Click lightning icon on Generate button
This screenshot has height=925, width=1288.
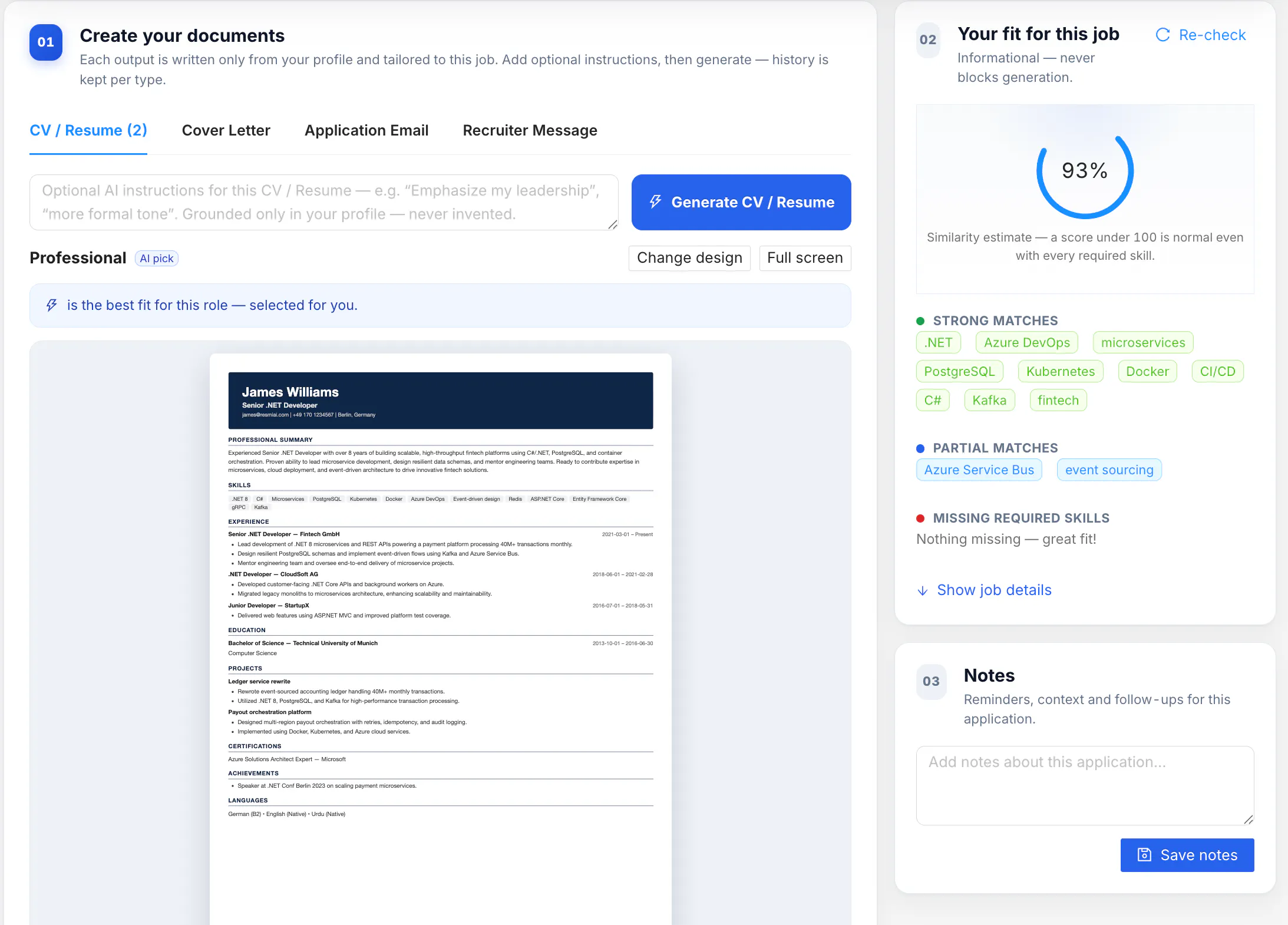[x=655, y=202]
